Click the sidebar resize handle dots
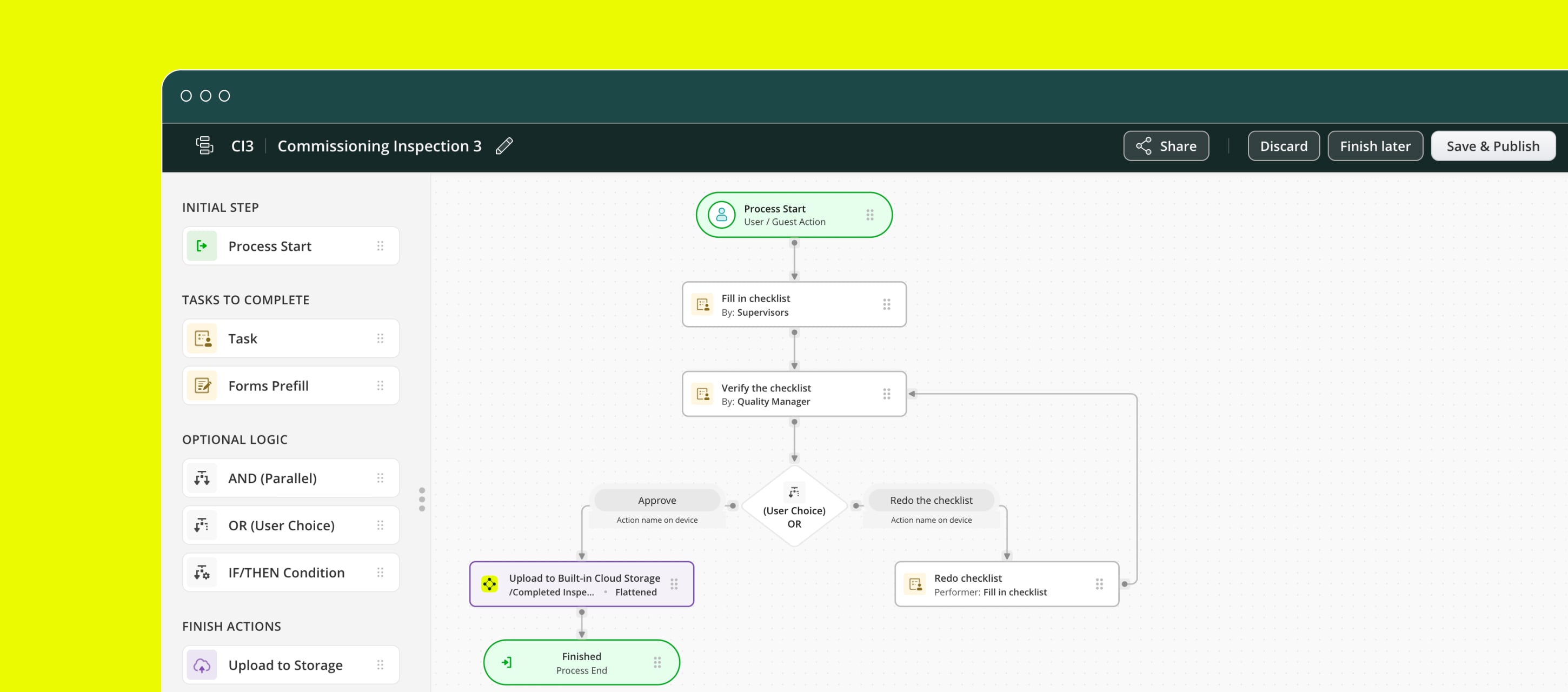Viewport: 1568px width, 692px height. 422,499
